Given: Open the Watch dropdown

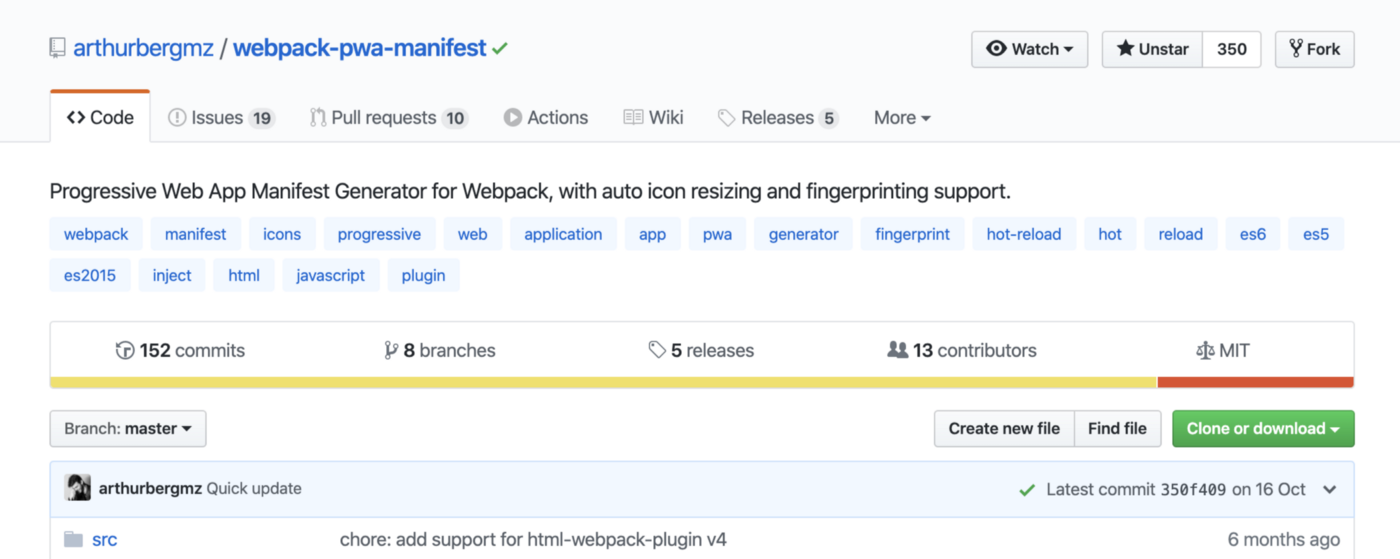Looking at the screenshot, I should [1029, 49].
